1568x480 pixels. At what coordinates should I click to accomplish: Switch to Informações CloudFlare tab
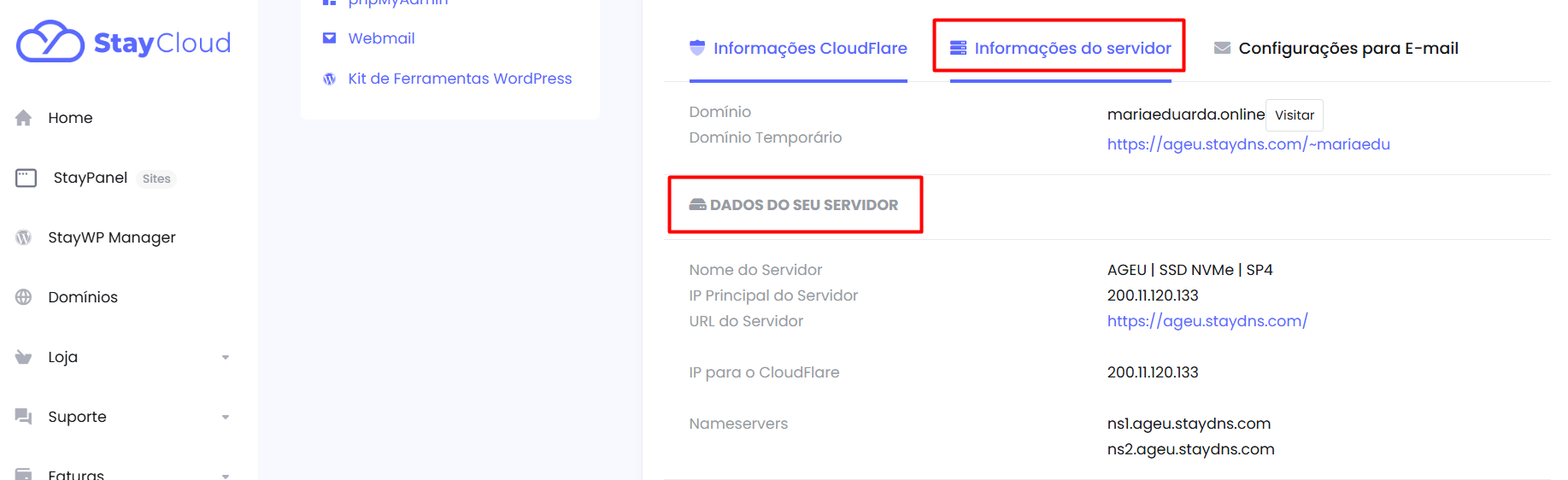(798, 49)
